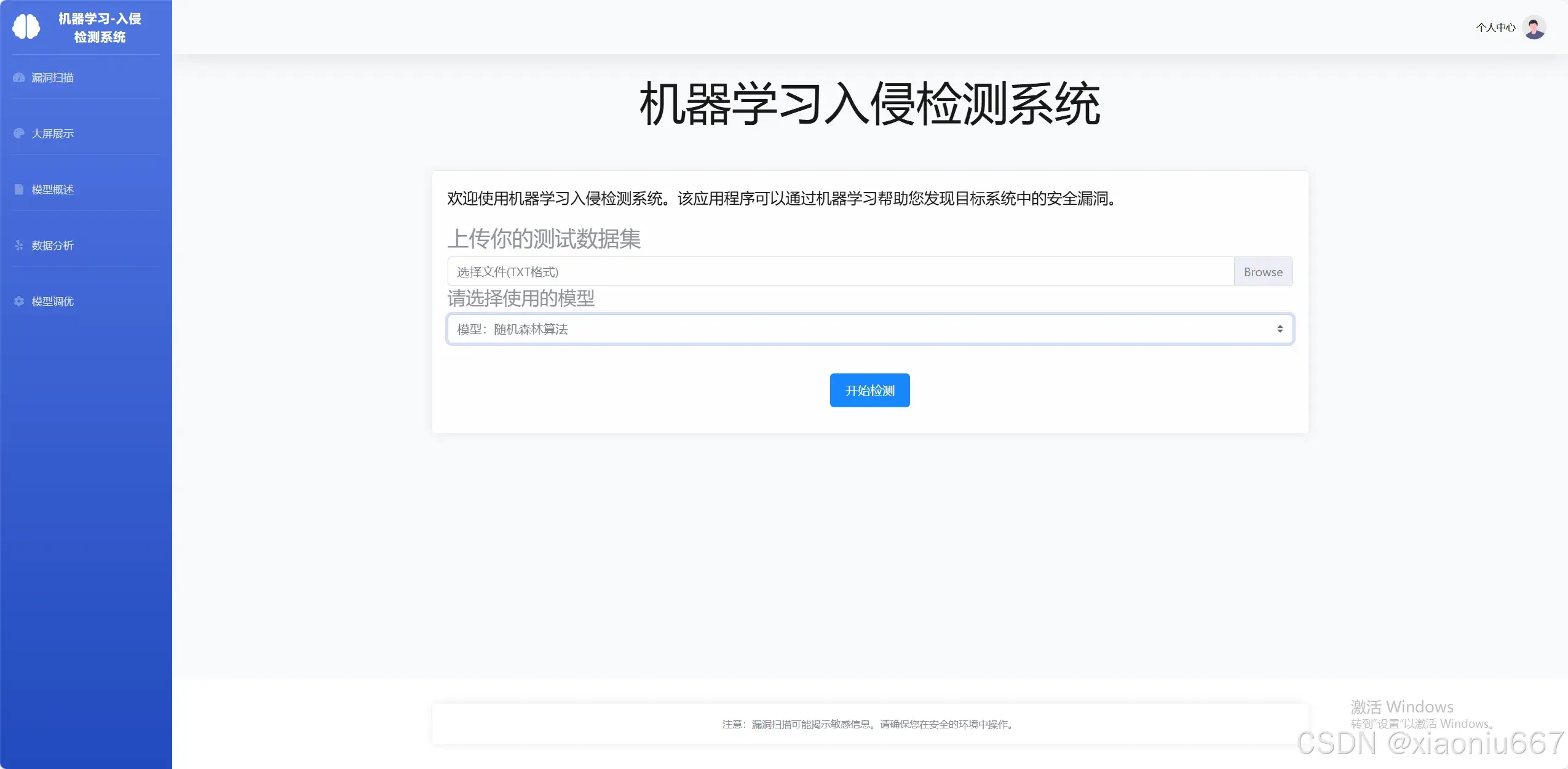Navigate to 数据分析 label
This screenshot has height=769, width=1568.
click(x=53, y=245)
